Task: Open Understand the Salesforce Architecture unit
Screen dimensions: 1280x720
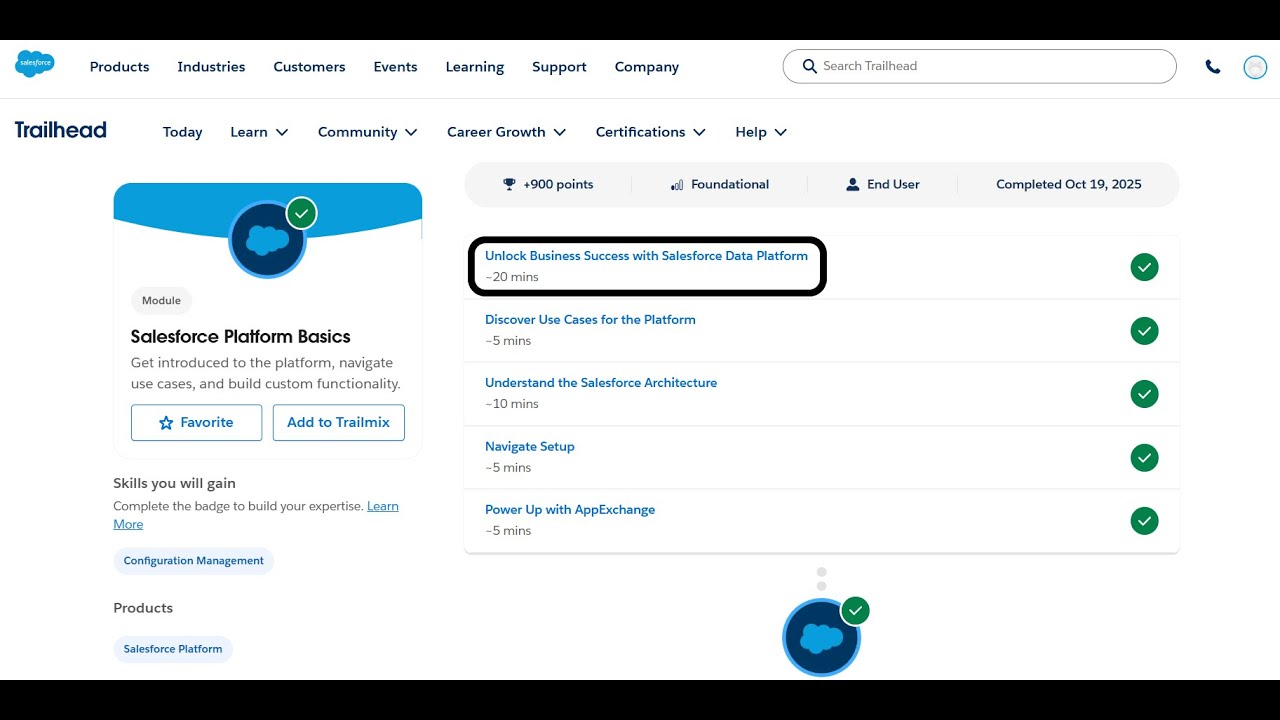Action: click(601, 383)
